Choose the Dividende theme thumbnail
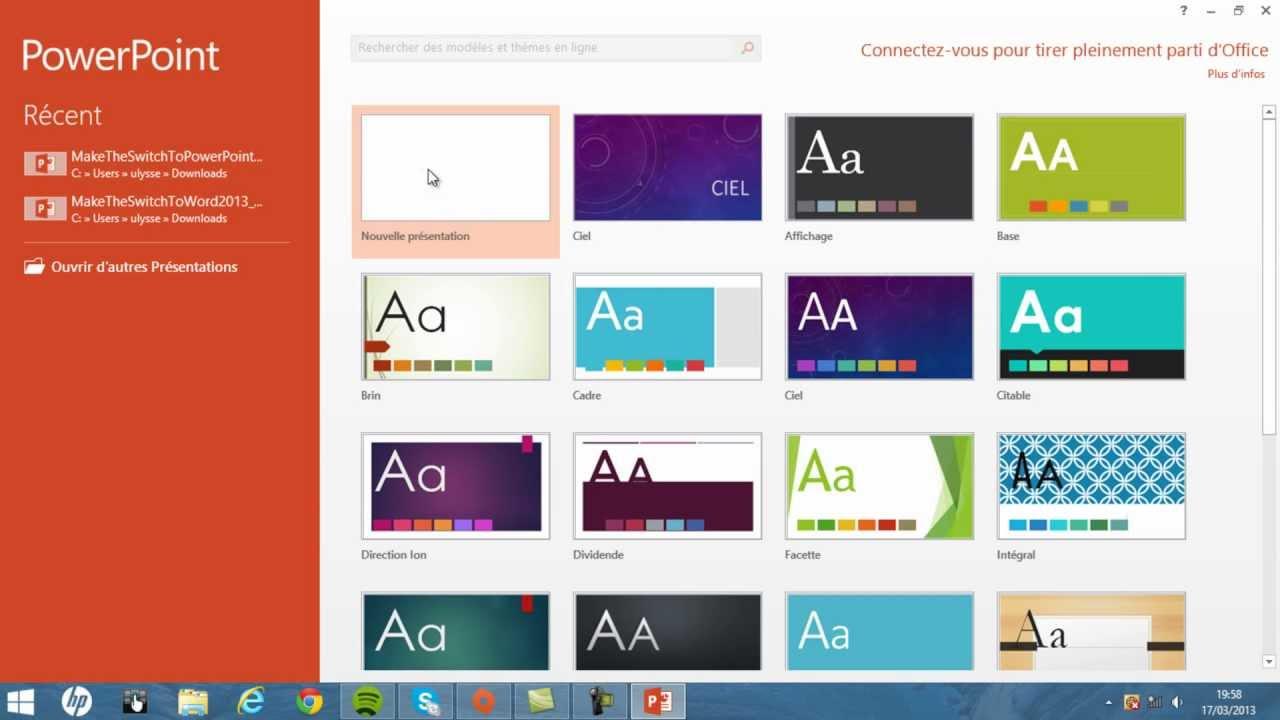The image size is (1280, 720). point(667,486)
